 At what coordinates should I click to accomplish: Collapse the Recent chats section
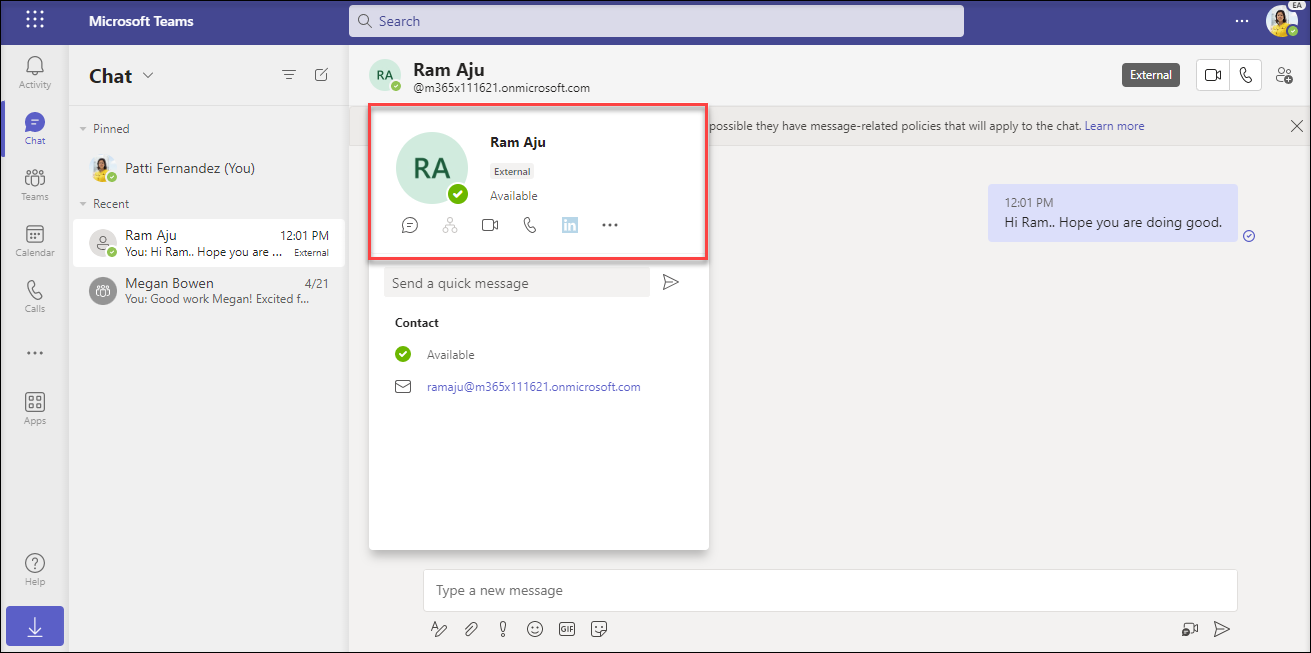[x=84, y=204]
